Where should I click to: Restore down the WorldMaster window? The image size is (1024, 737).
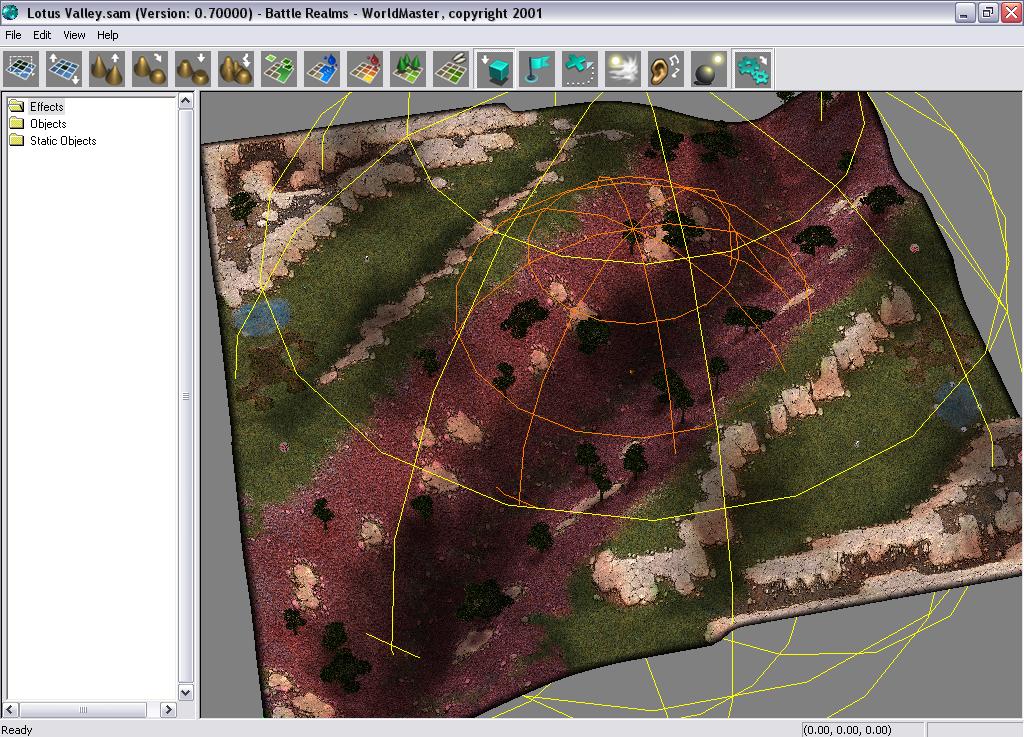coord(988,12)
